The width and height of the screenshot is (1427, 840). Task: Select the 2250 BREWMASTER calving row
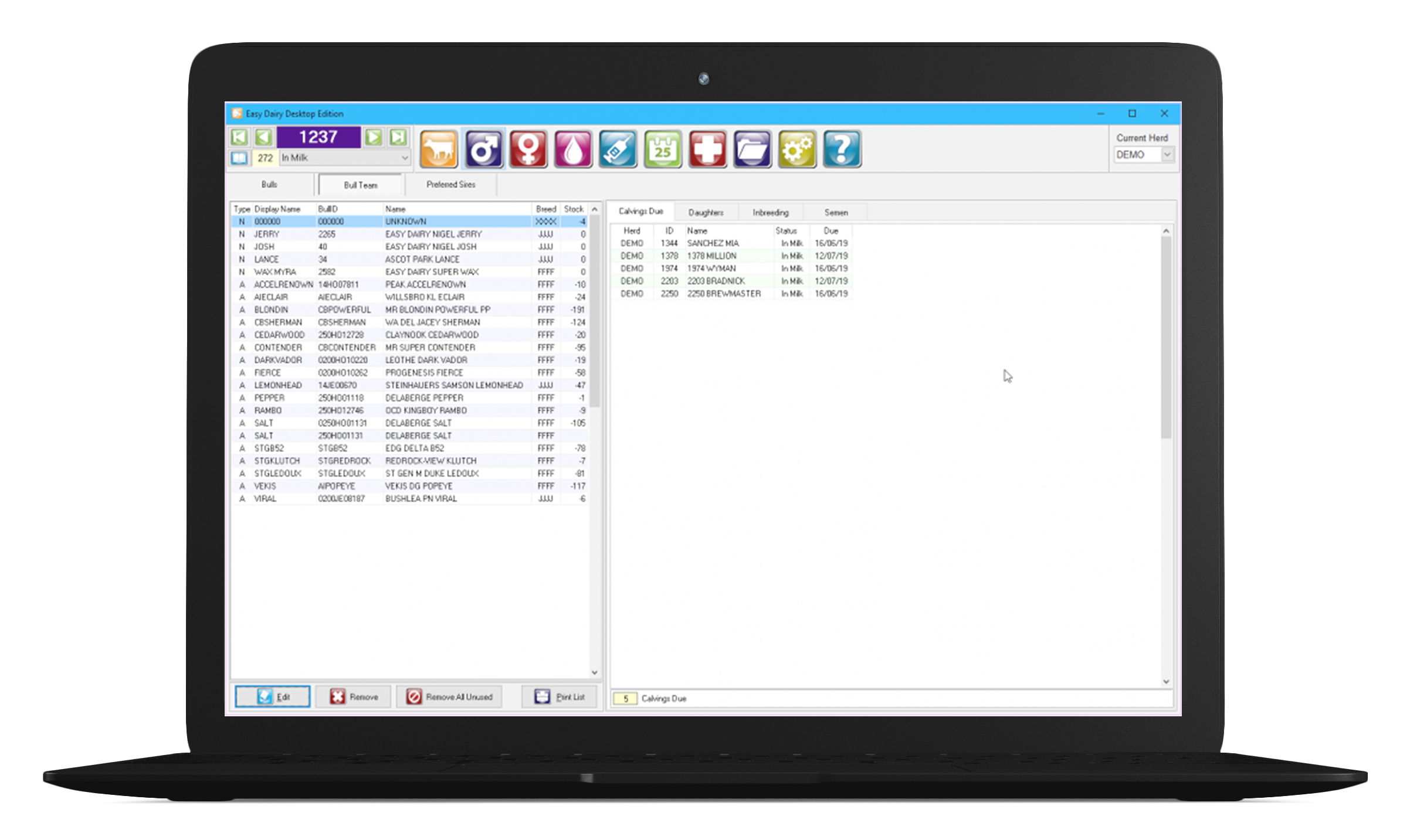coord(731,294)
